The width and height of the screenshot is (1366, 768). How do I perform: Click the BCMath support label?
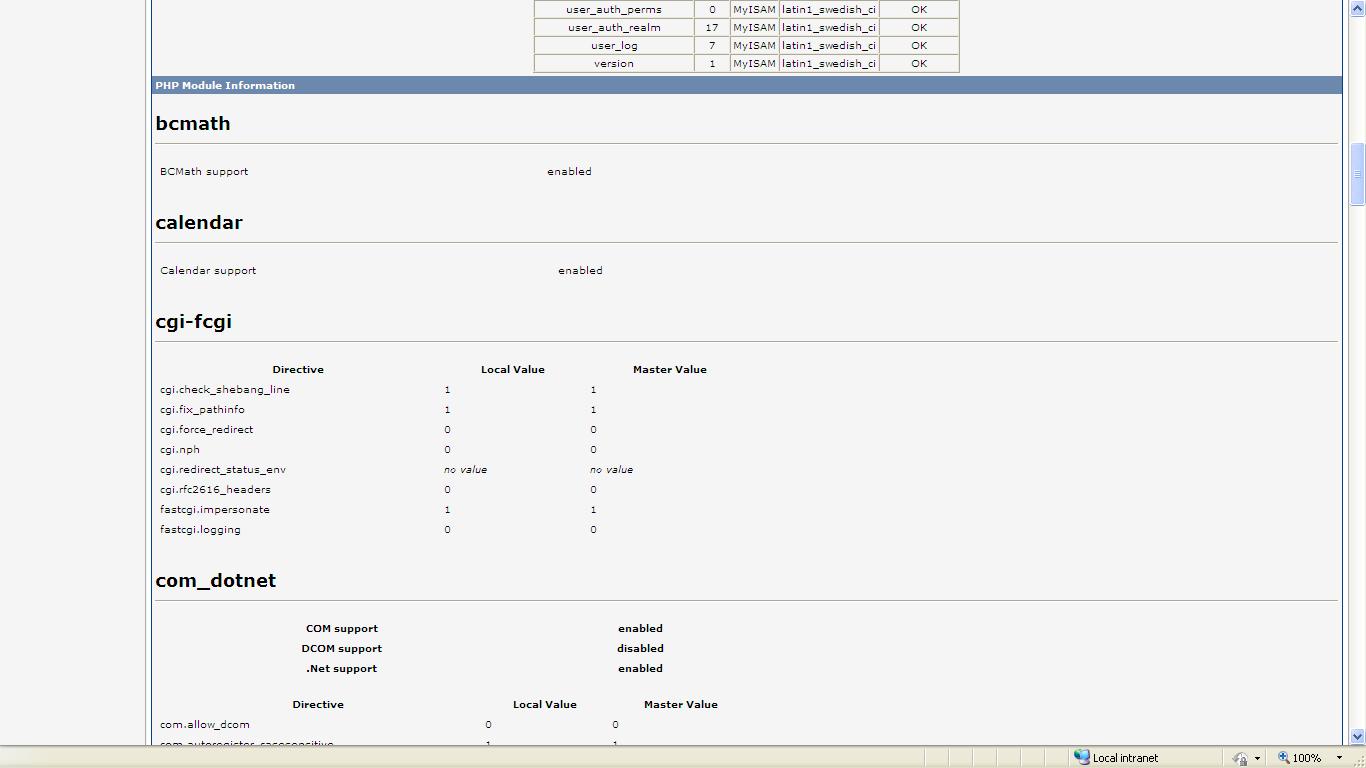(204, 171)
